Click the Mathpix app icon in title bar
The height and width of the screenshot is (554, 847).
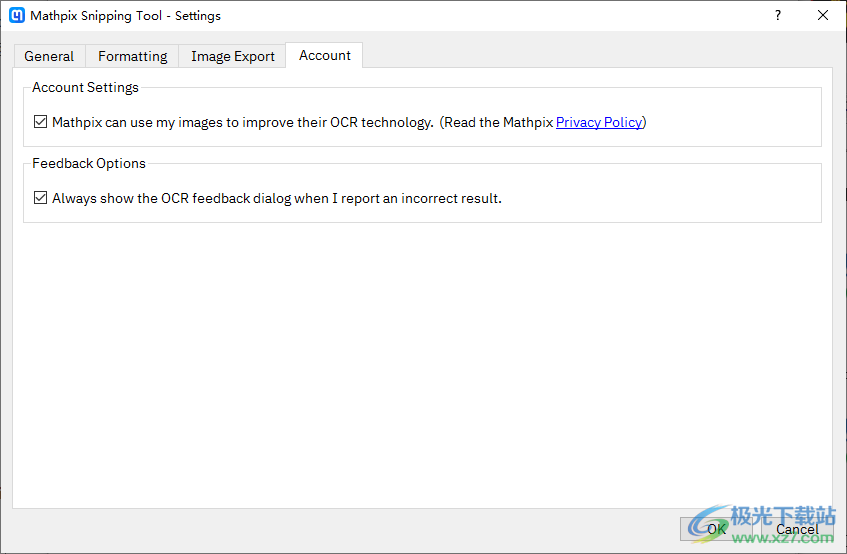(17, 15)
